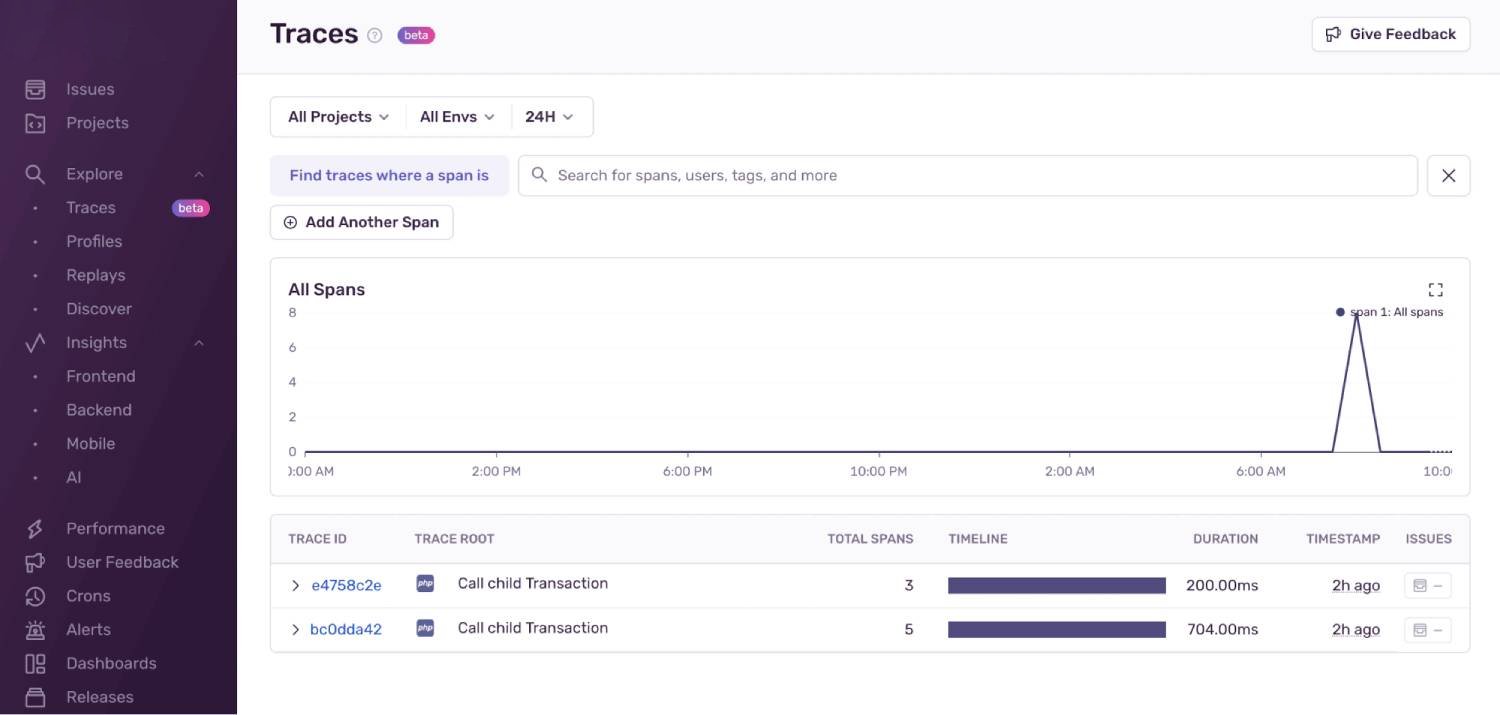Open the All Projects dropdown
This screenshot has width=1500, height=715.
(336, 116)
